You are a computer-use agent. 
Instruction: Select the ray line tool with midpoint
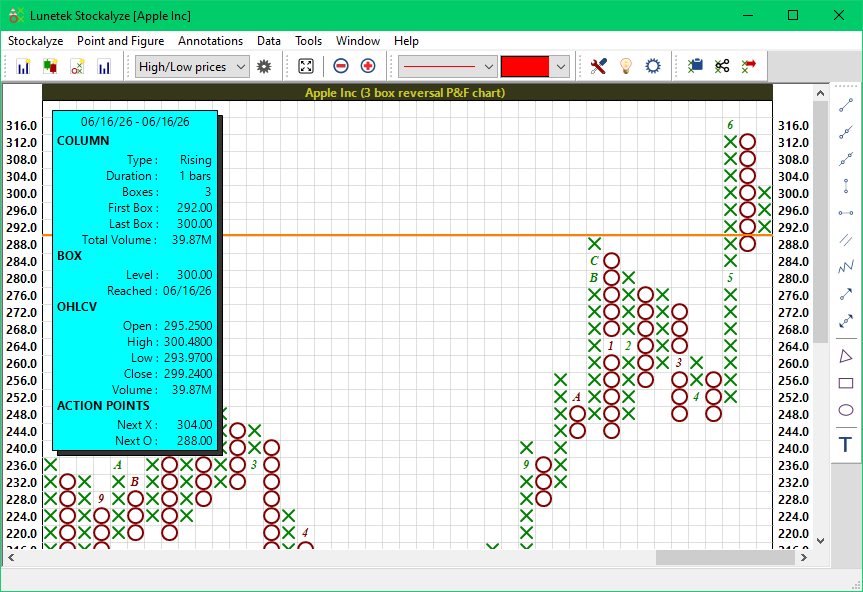click(x=846, y=132)
